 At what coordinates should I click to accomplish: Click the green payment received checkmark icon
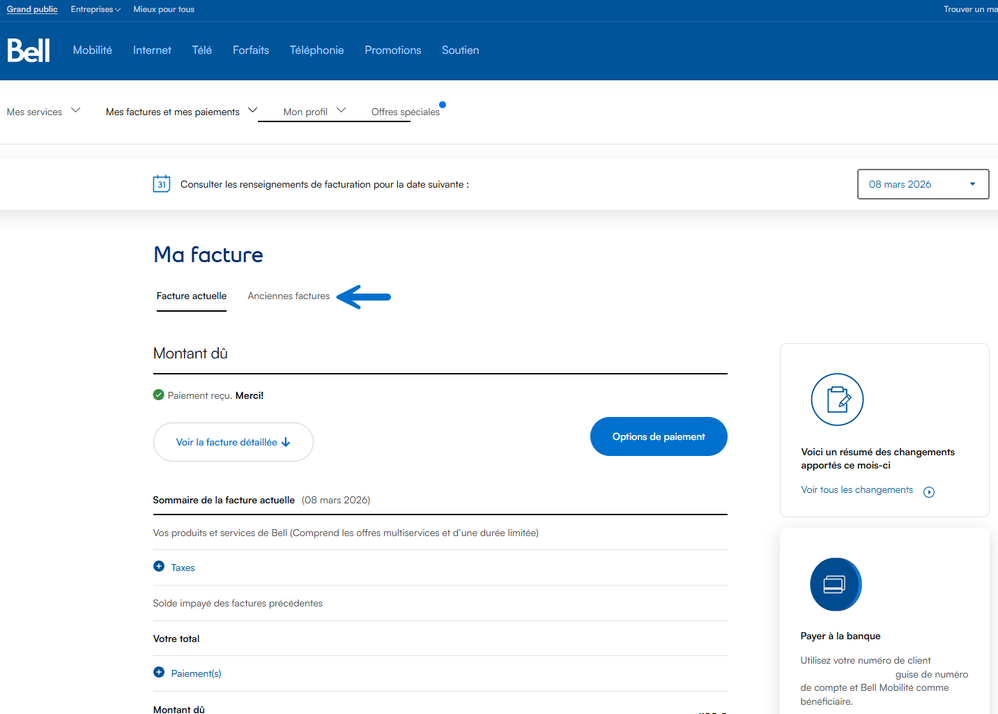click(158, 395)
